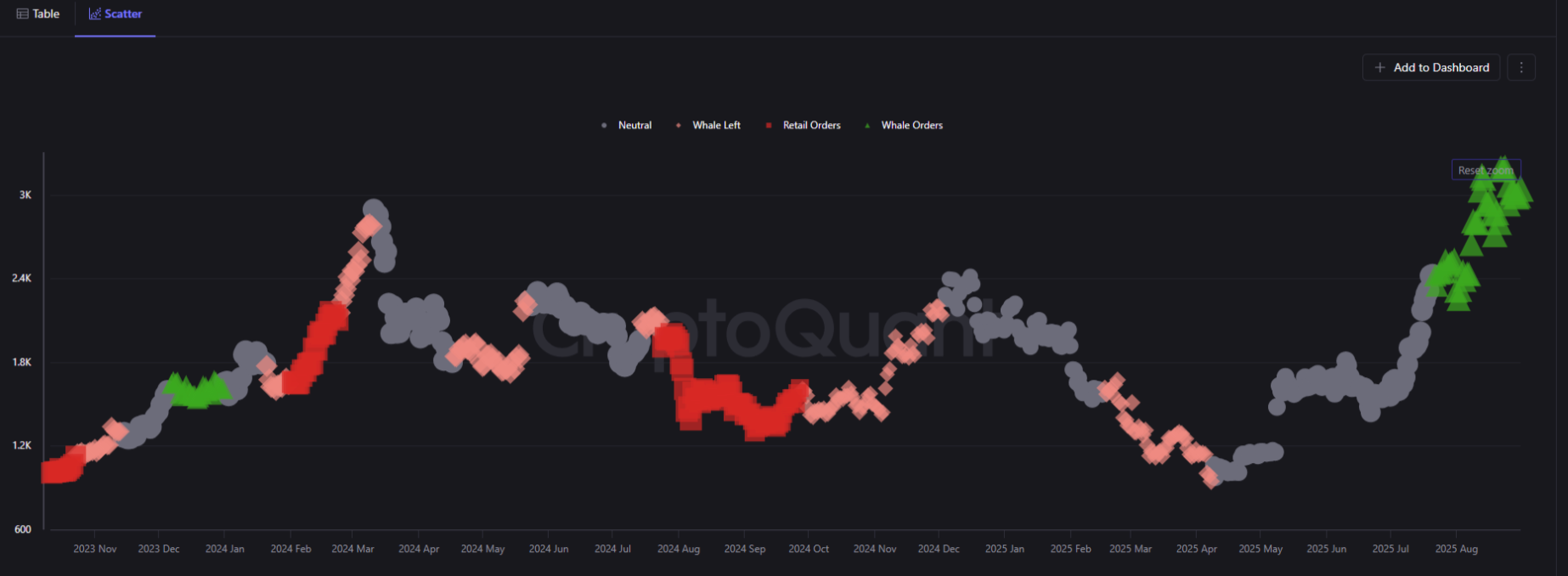Viewport: 1568px width, 576px height.
Task: Click the red square icon for Retail Orders legend
Action: coord(769,125)
